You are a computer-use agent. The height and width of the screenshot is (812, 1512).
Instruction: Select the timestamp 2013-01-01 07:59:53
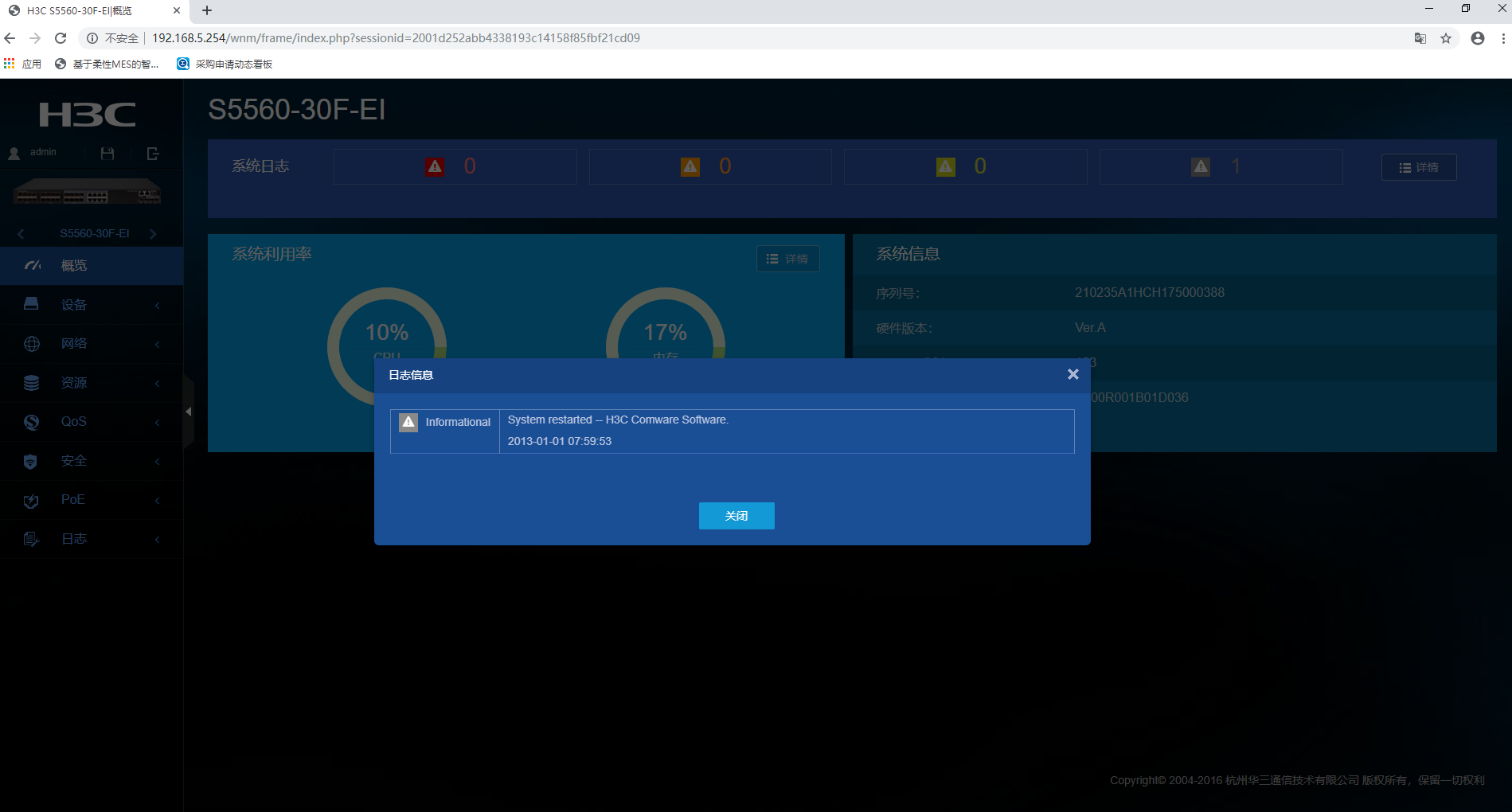560,441
